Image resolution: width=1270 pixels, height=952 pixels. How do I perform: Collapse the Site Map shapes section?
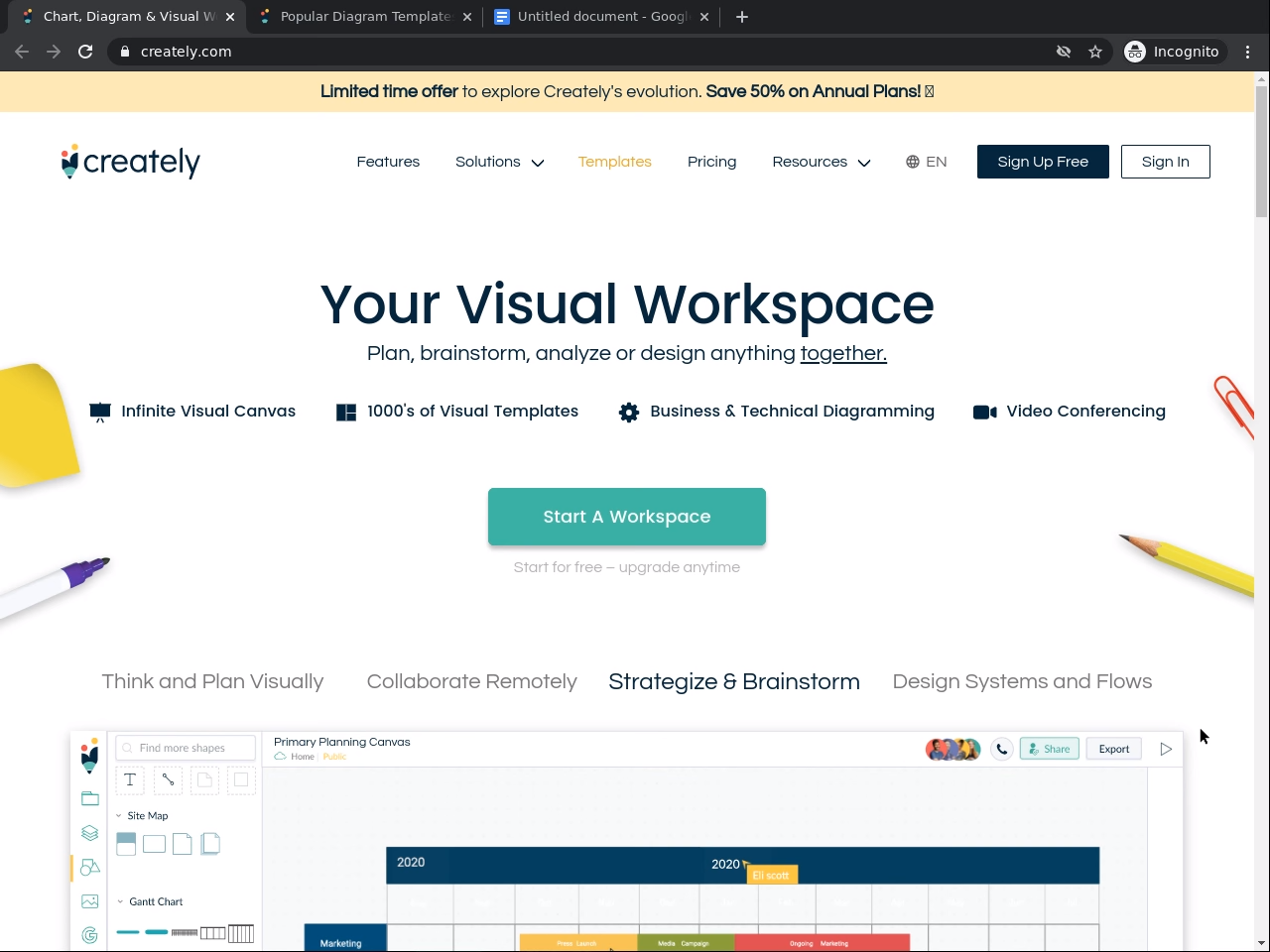click(120, 816)
